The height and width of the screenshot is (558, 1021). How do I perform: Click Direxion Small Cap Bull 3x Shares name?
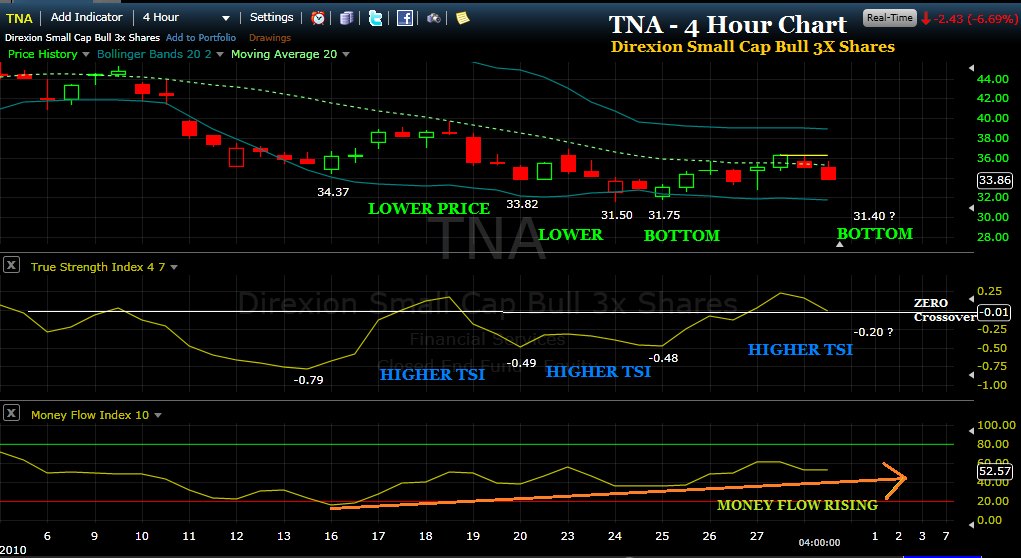click(x=82, y=38)
